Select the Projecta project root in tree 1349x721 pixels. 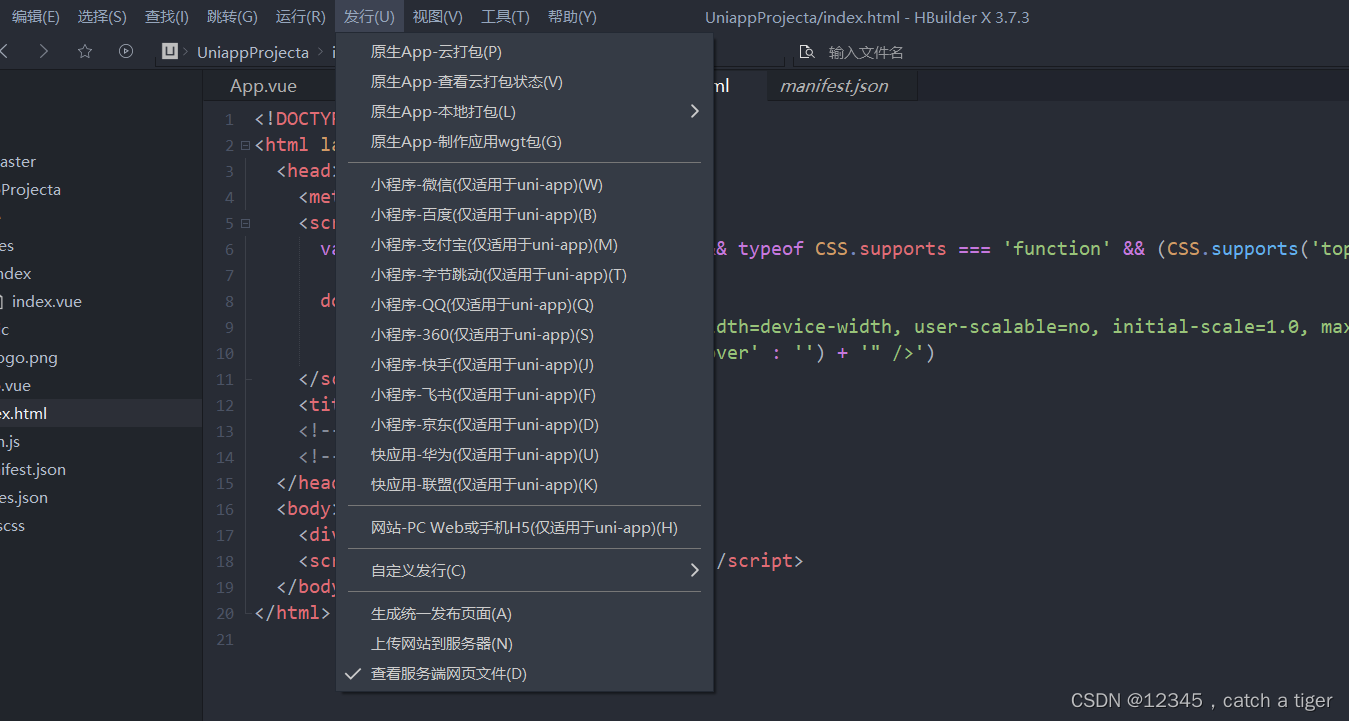pos(31,190)
